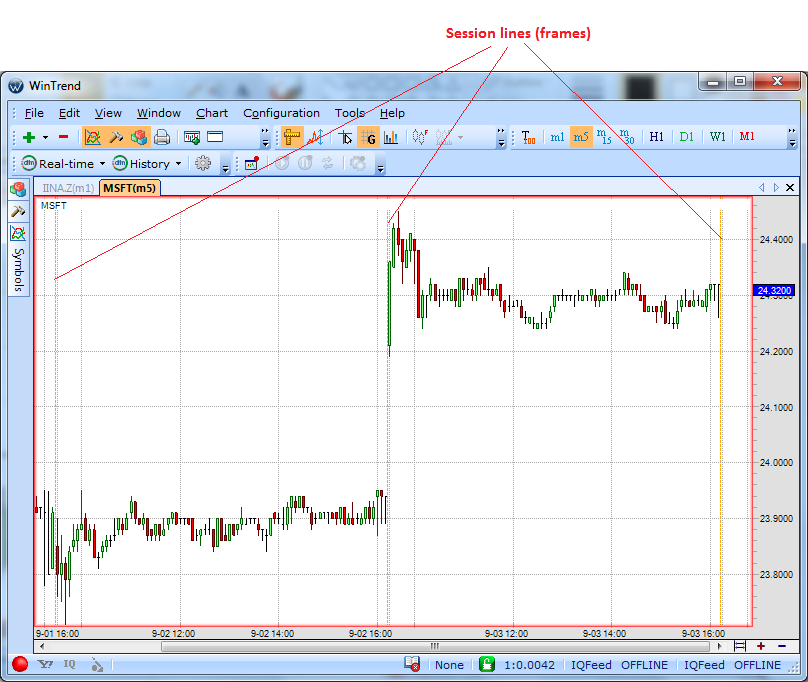Click the gear settings icon beside History
Image resolution: width=808 pixels, height=682 pixels.
click(203, 163)
